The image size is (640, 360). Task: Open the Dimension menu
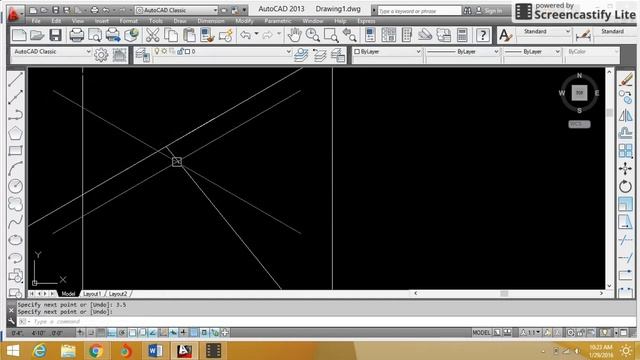(211, 20)
